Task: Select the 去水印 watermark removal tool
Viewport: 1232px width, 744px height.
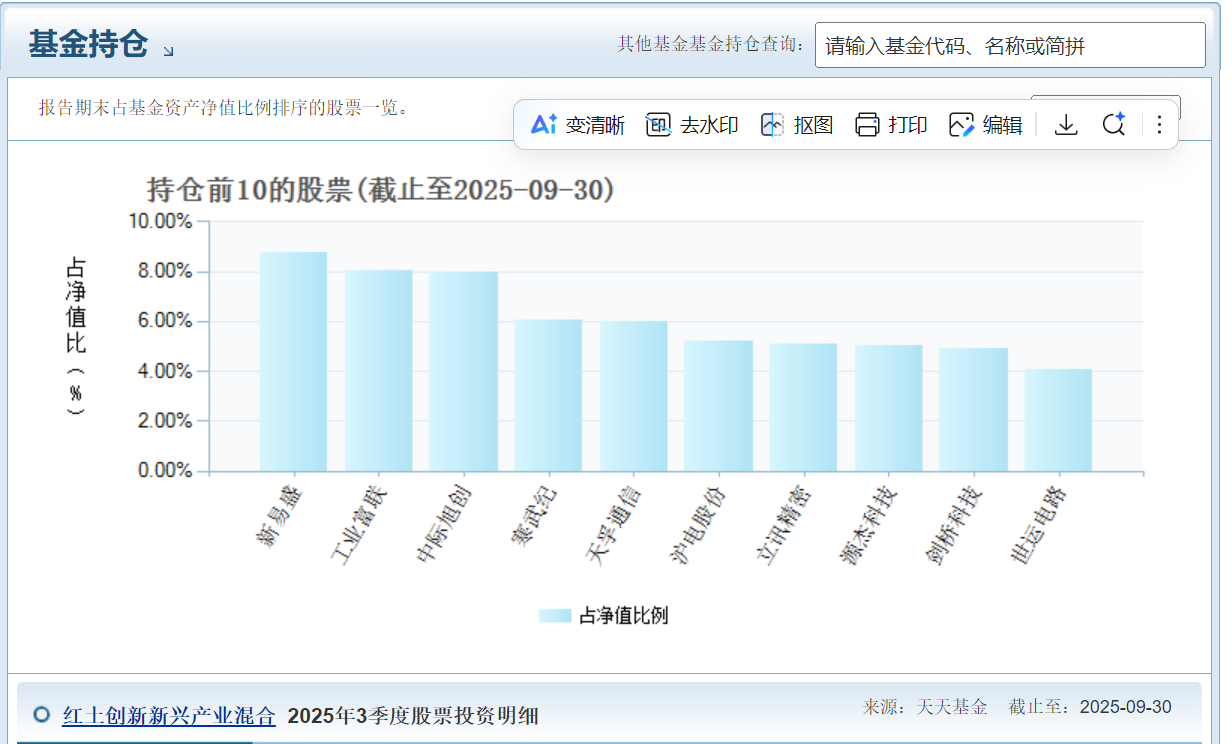Action: point(692,125)
